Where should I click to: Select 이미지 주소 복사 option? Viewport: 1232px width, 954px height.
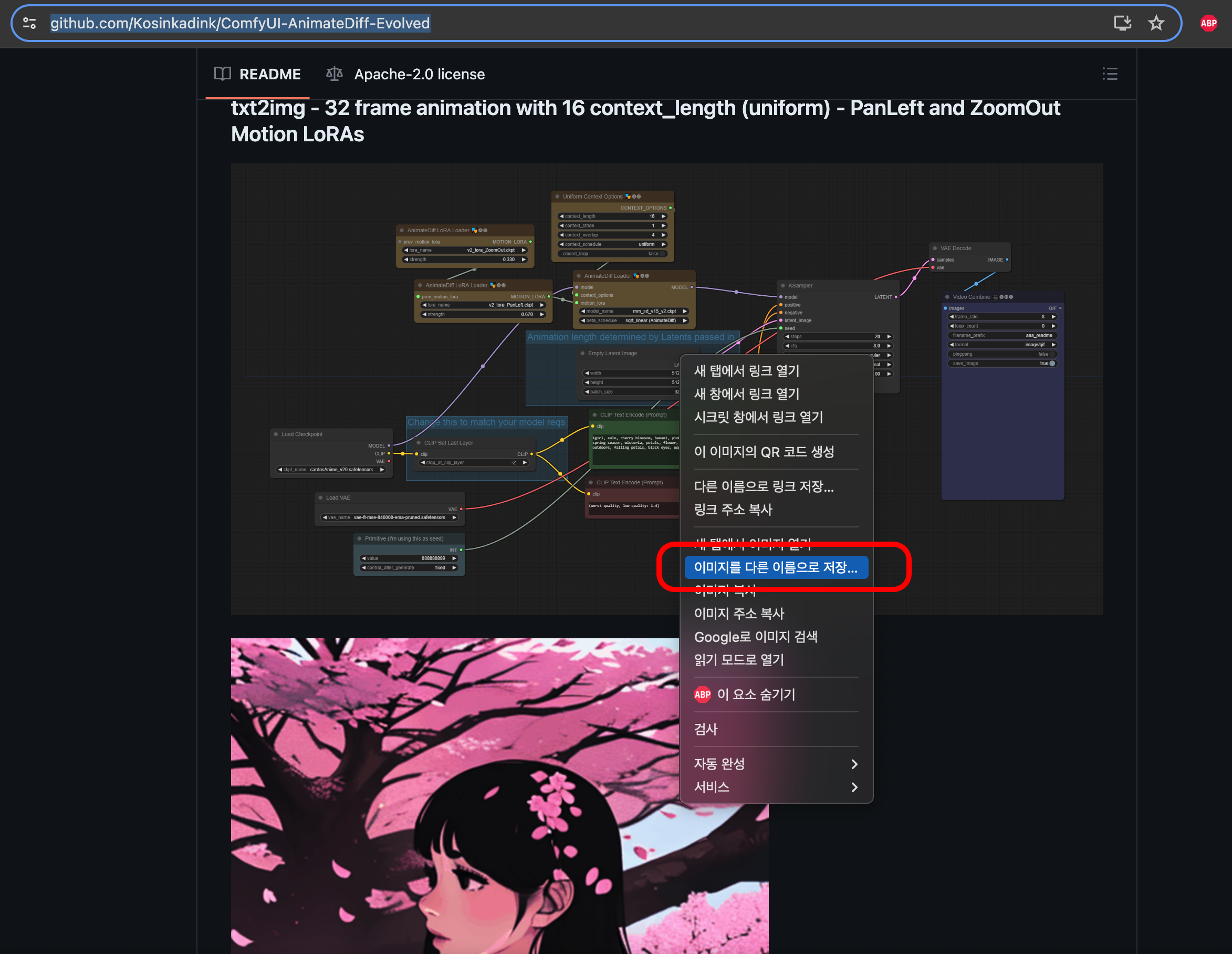pos(739,613)
